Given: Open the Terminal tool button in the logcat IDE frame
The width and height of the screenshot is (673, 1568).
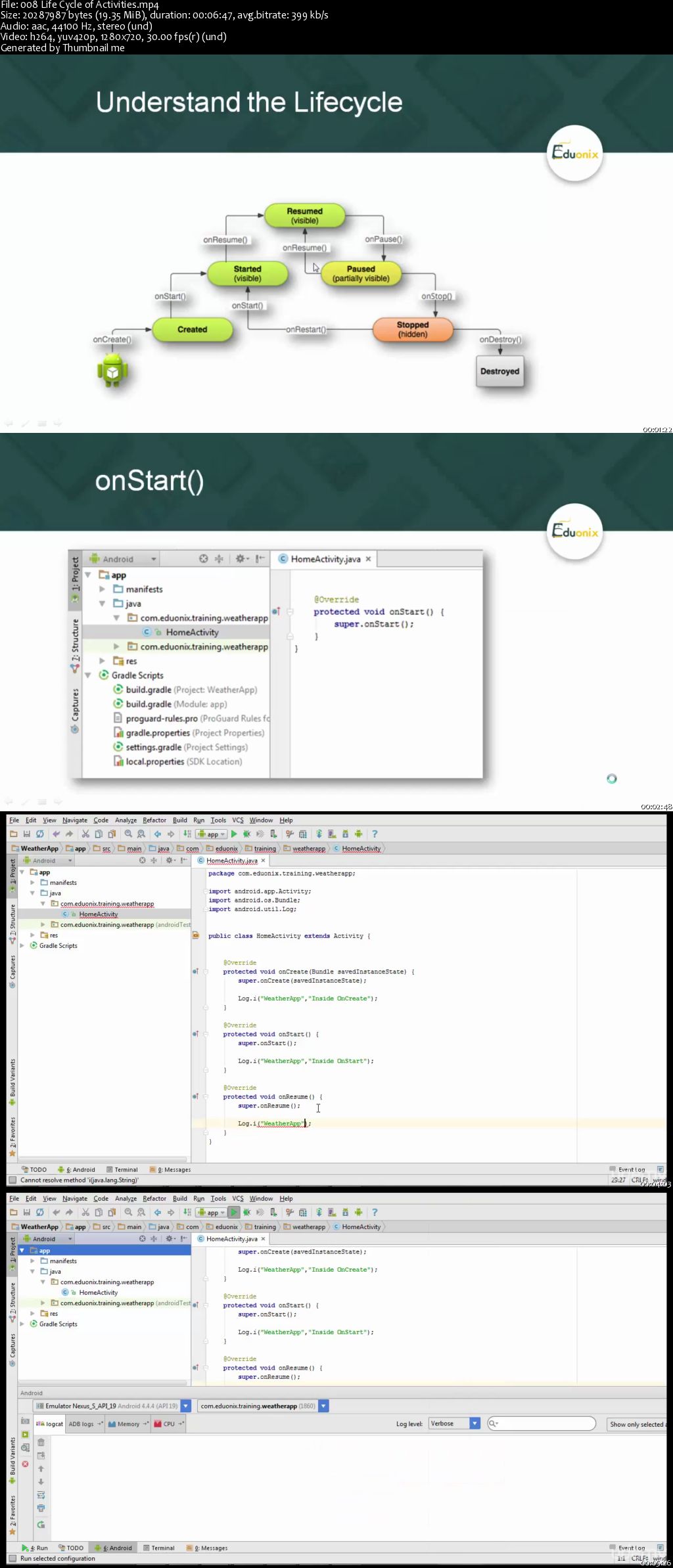Looking at the screenshot, I should click(x=158, y=1548).
